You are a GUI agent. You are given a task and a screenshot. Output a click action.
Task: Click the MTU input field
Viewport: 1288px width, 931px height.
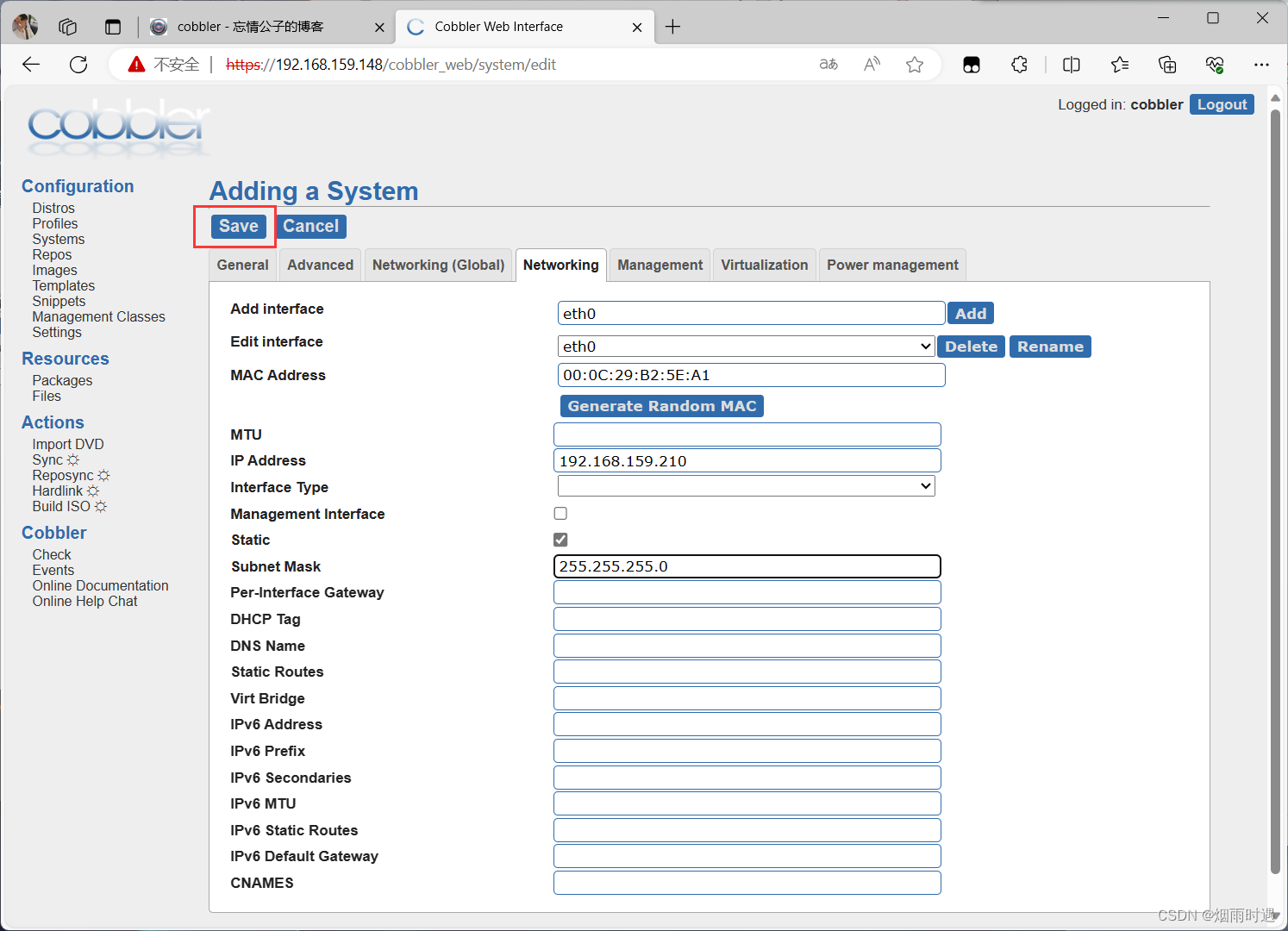[747, 434]
